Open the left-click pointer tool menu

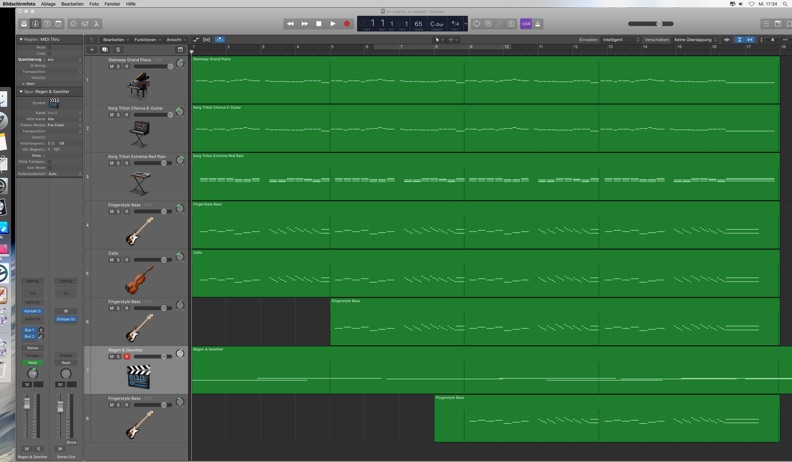pyautogui.click(x=439, y=39)
